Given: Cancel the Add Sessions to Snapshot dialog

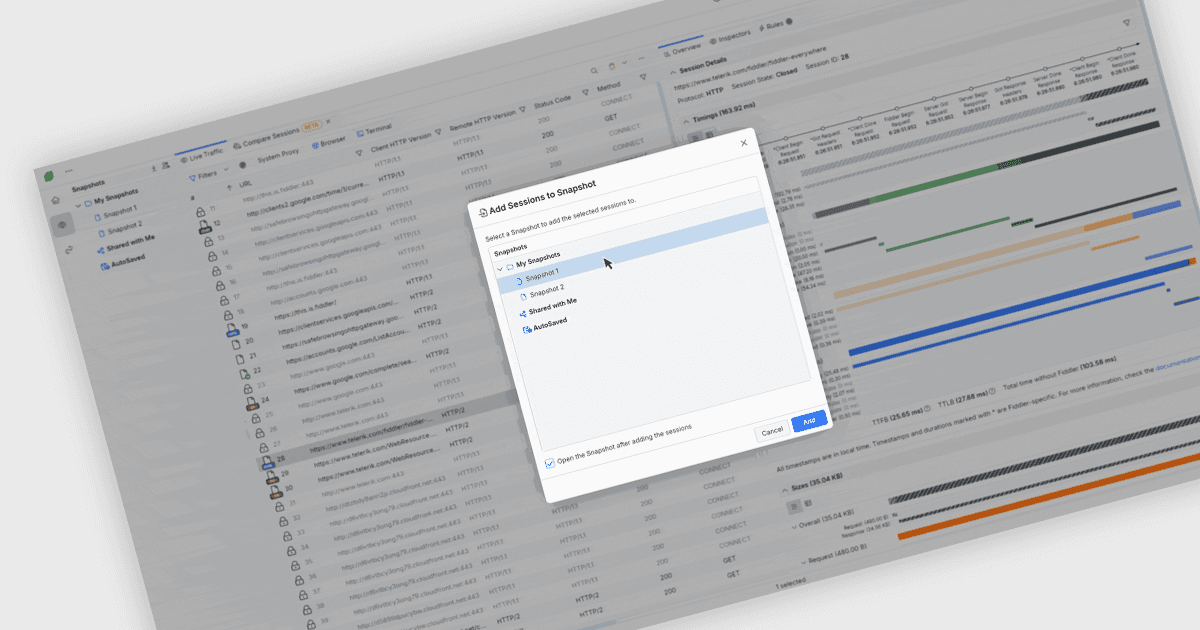Looking at the screenshot, I should (772, 430).
